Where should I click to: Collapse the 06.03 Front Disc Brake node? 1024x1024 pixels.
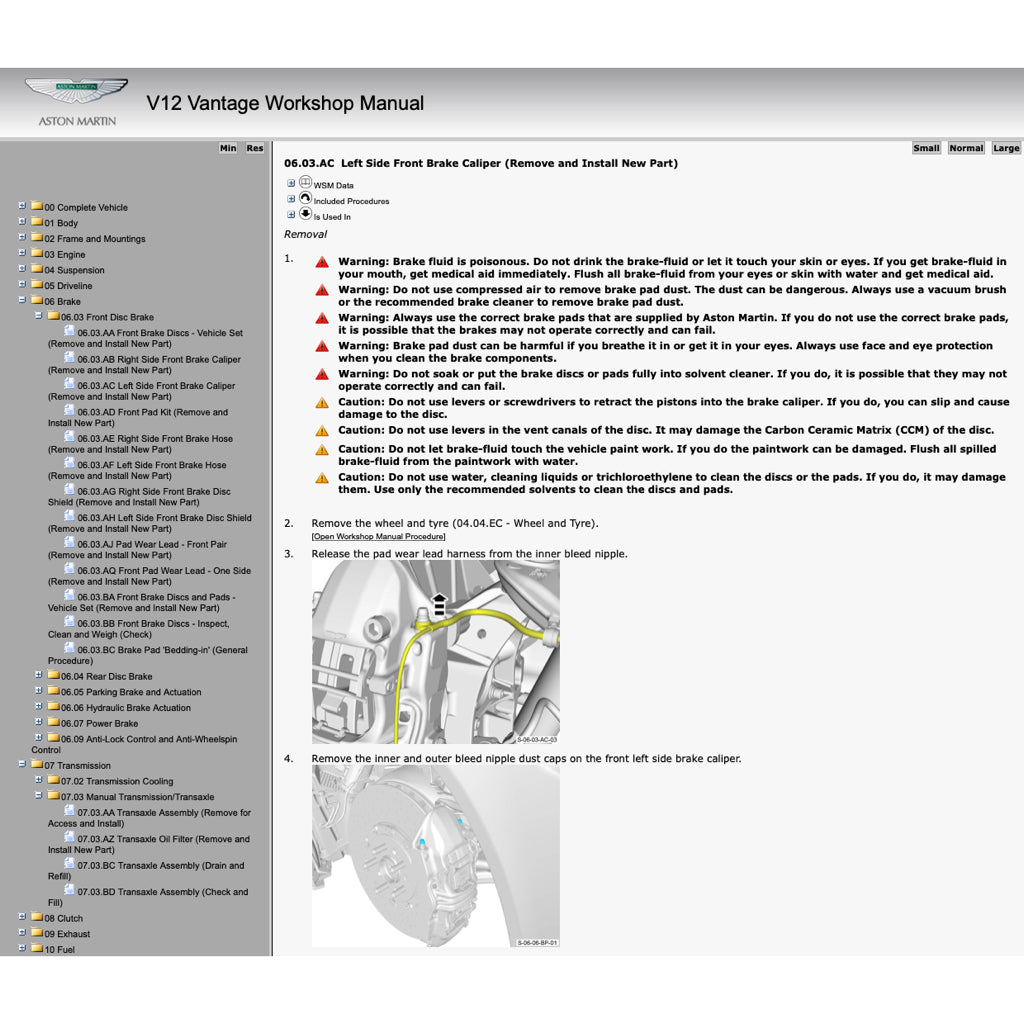click(37, 316)
